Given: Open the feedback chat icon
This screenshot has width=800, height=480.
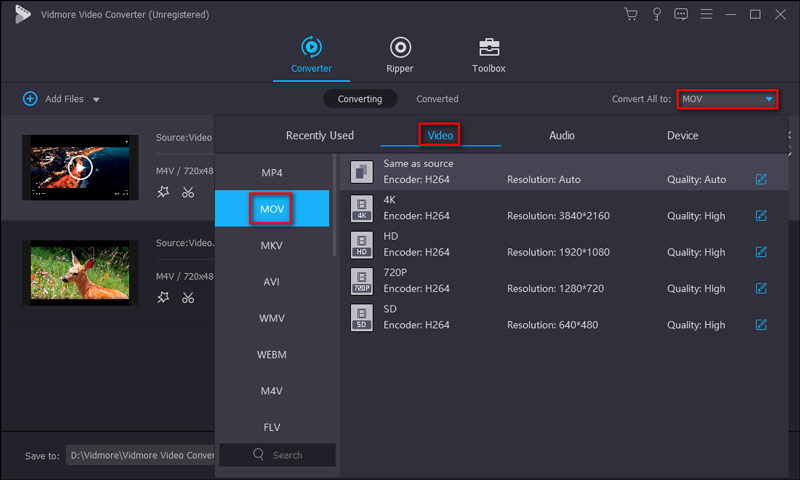Looking at the screenshot, I should coord(681,14).
